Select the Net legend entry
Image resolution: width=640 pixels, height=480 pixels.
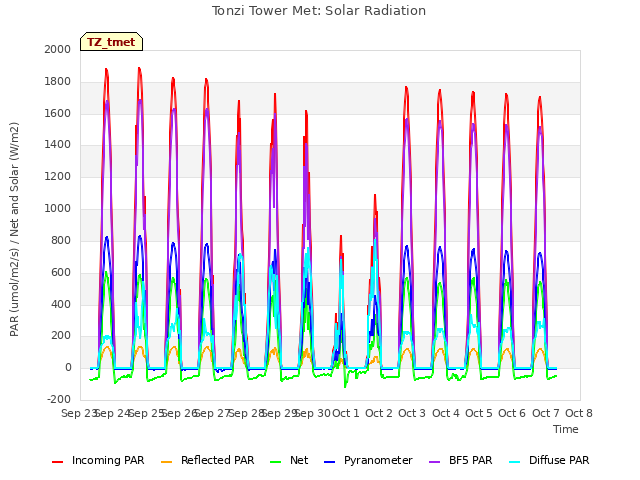point(289,461)
